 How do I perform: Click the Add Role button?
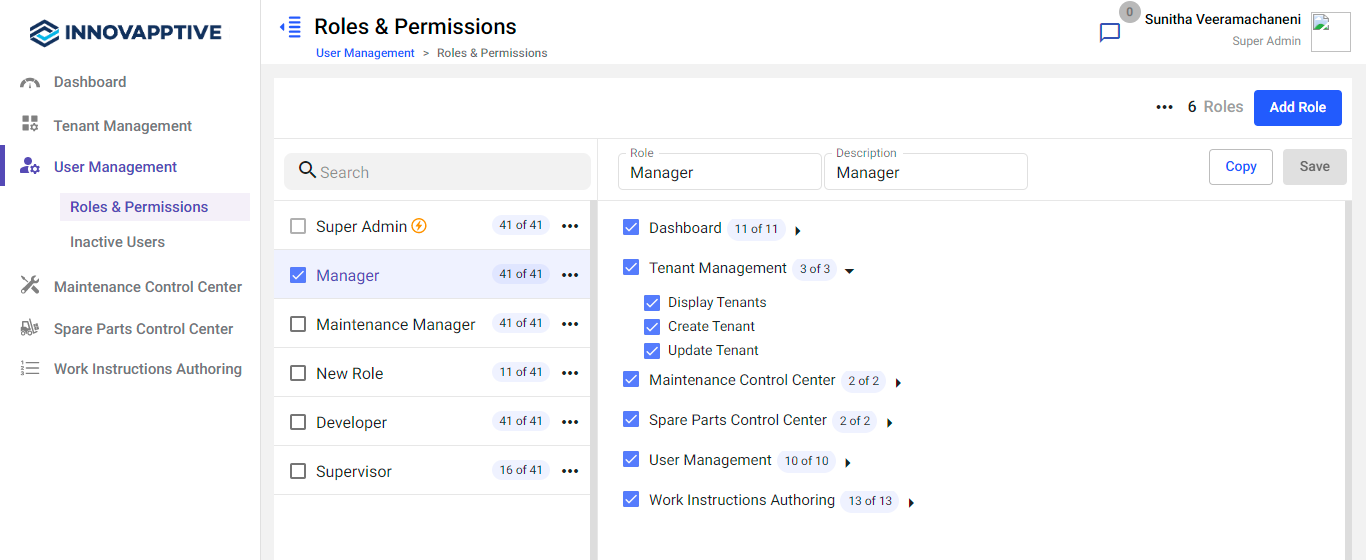click(x=1297, y=107)
